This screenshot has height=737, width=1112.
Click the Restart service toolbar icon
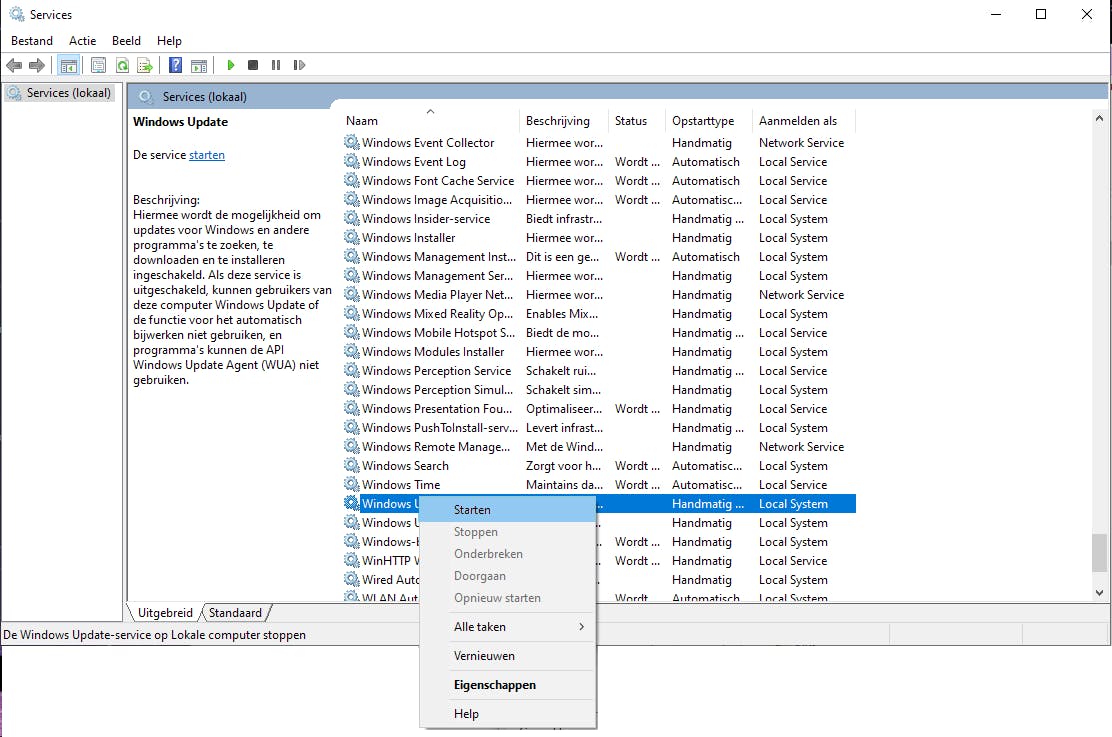[299, 65]
